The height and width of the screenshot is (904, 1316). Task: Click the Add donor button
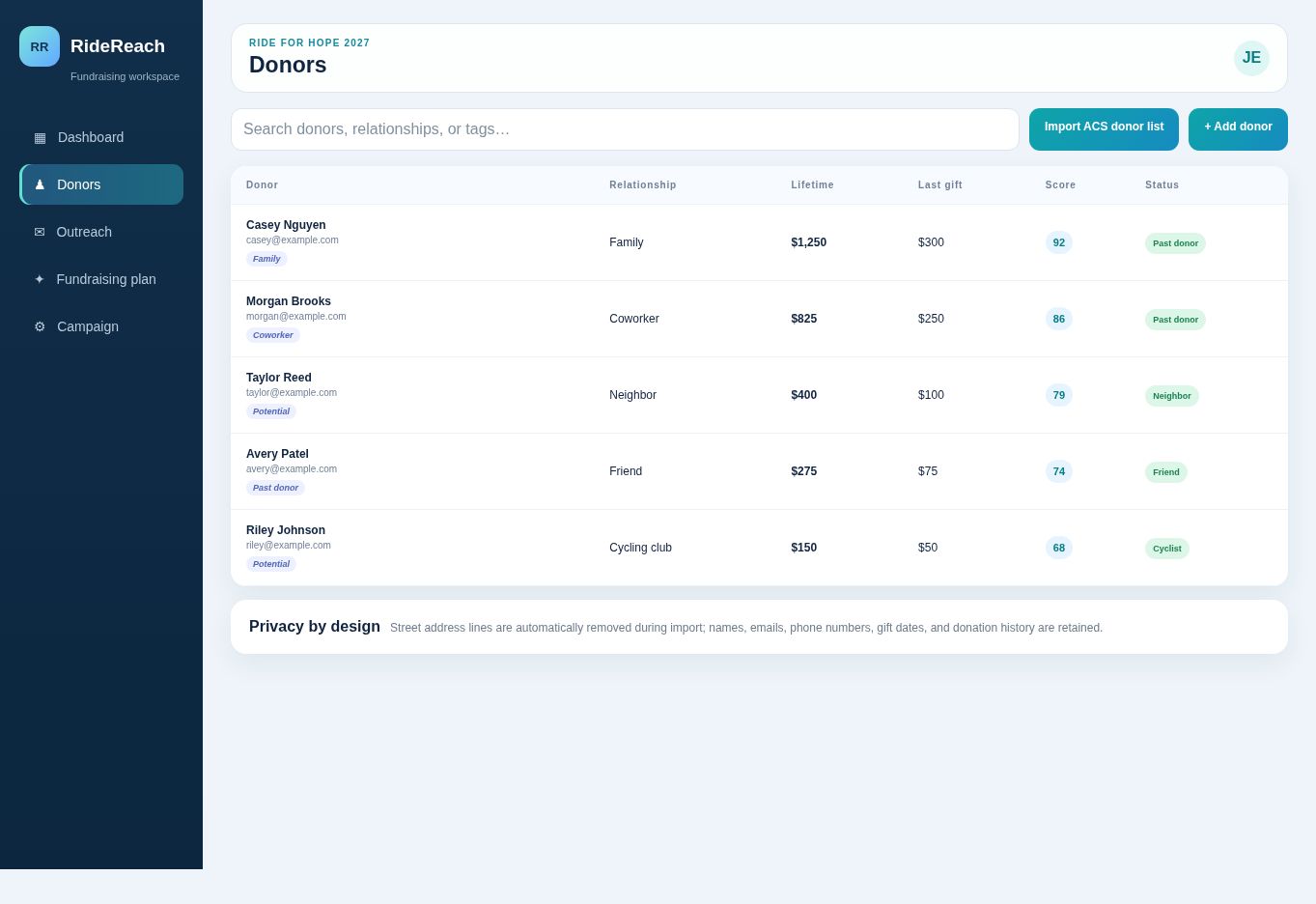coord(1238,129)
